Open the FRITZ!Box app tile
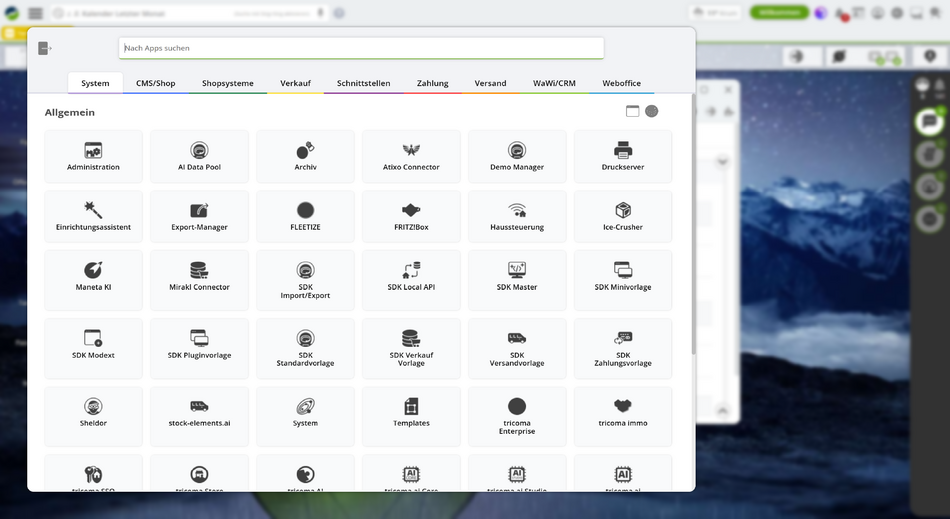Screen dimensions: 950x519 click(x=411, y=216)
